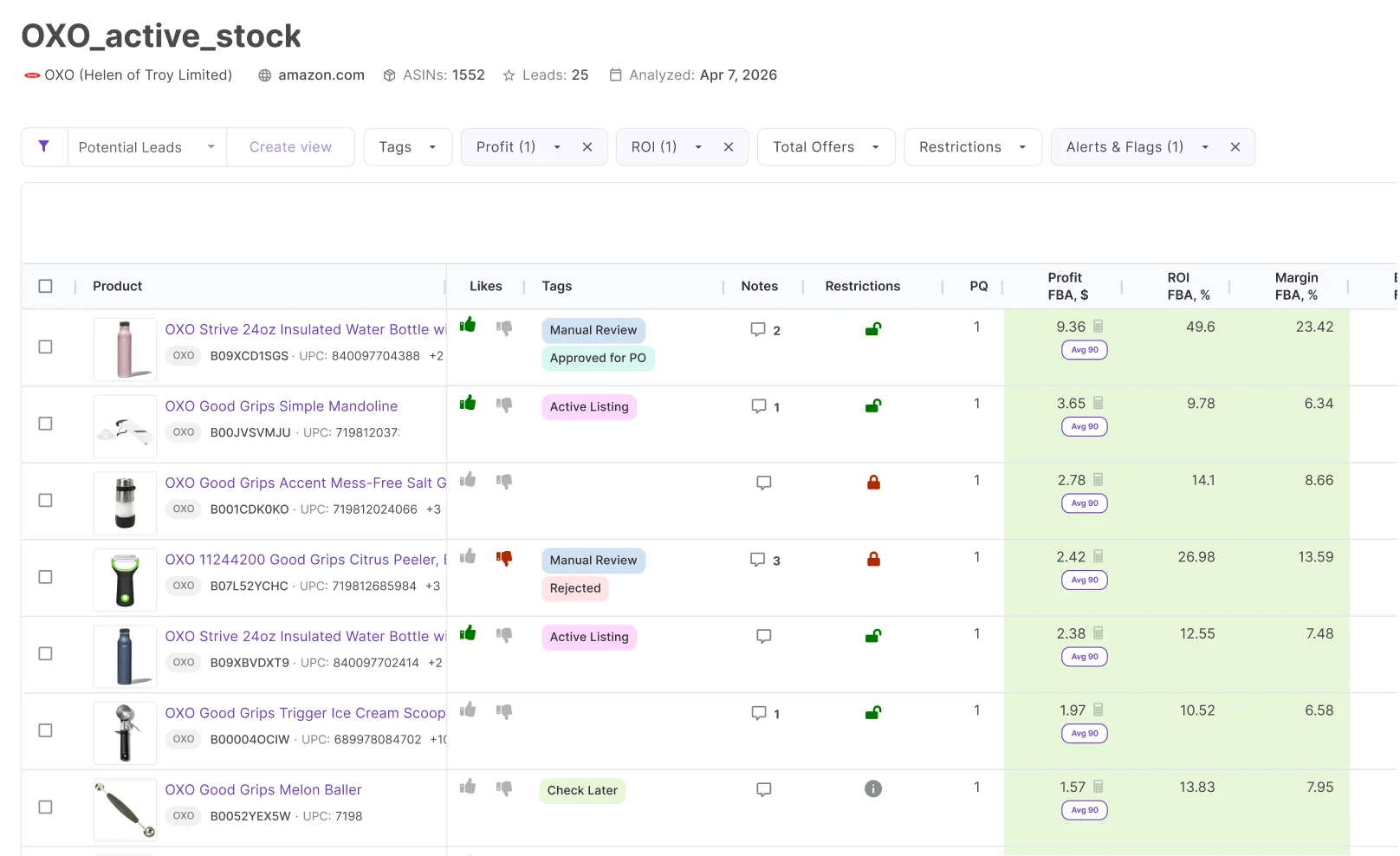Screen dimensions: 1400x856
Task: Thumbs down the Citrus Peeler product
Action: click(504, 558)
